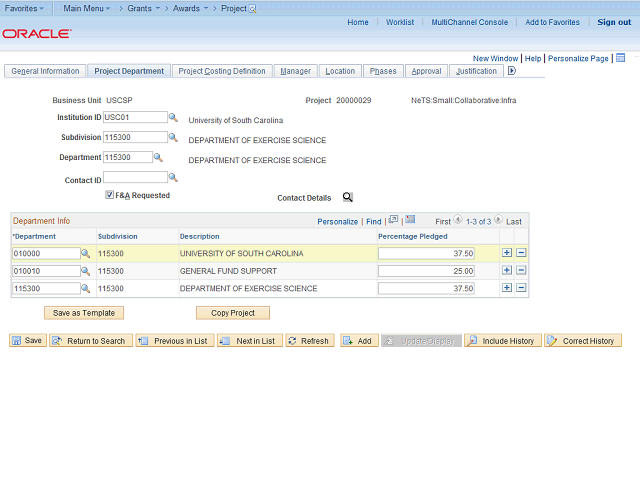Open Justification tab
Screen dimensions: 640x480
476,71
